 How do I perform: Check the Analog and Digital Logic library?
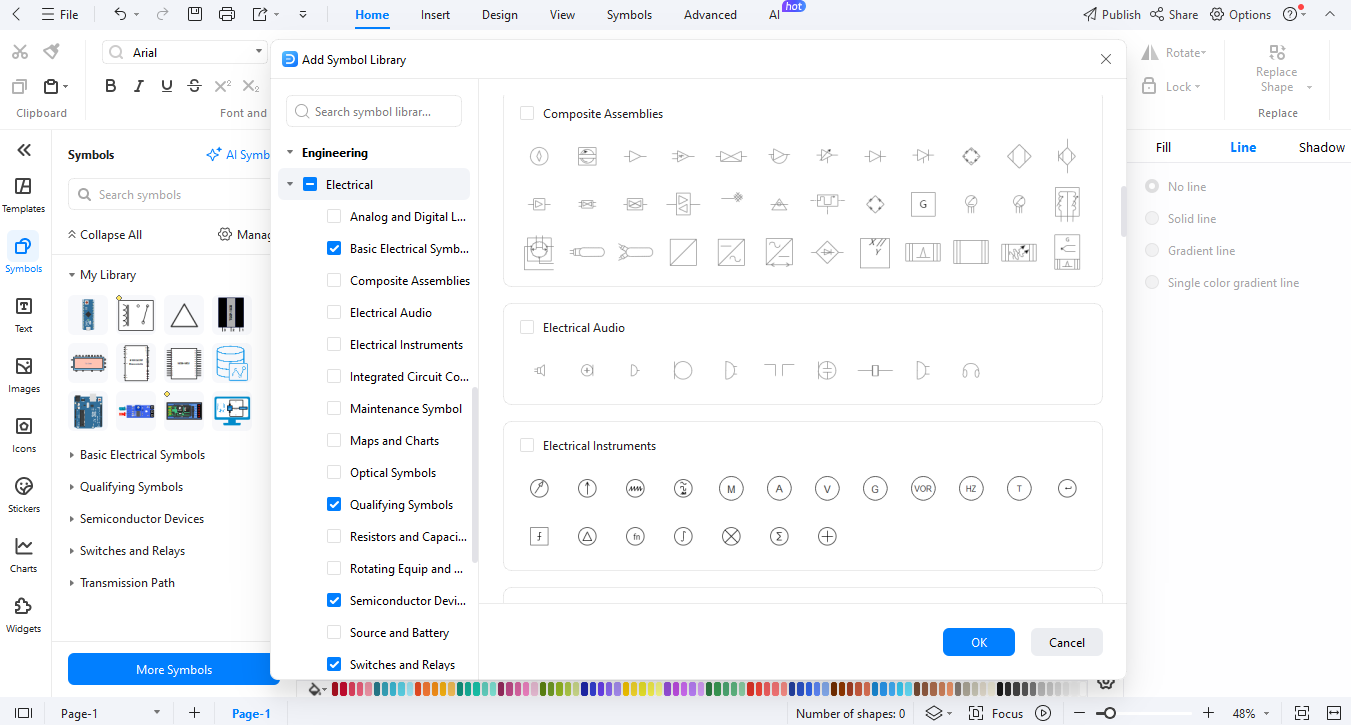coord(335,217)
